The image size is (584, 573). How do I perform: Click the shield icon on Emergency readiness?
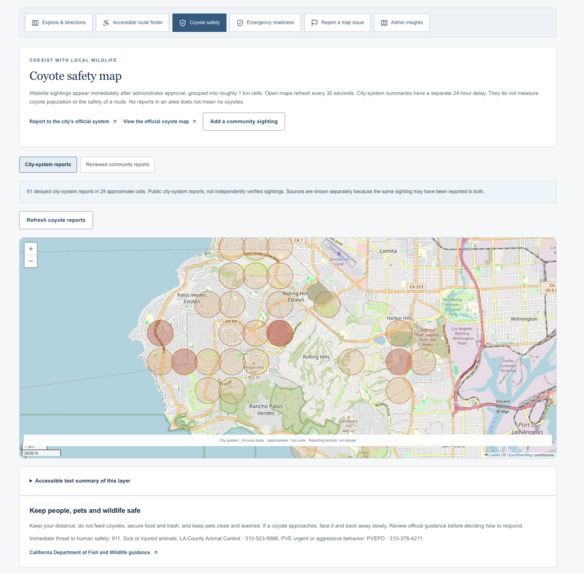[240, 23]
